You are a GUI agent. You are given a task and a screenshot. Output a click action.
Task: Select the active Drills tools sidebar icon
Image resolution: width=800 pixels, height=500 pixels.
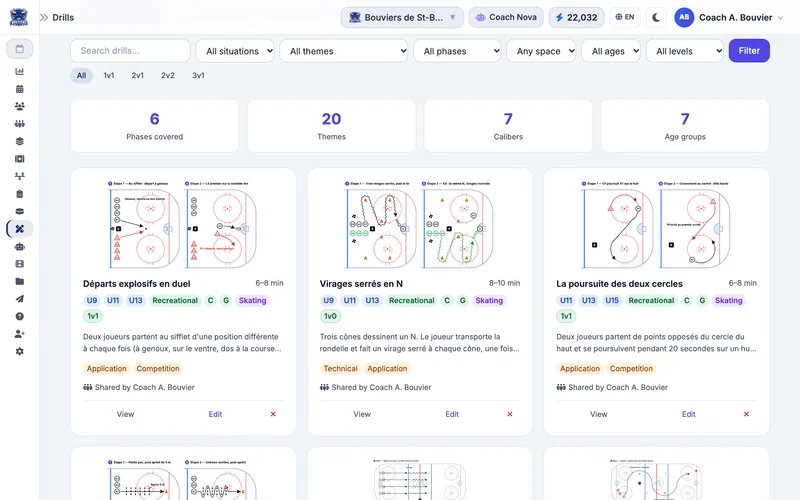19,229
